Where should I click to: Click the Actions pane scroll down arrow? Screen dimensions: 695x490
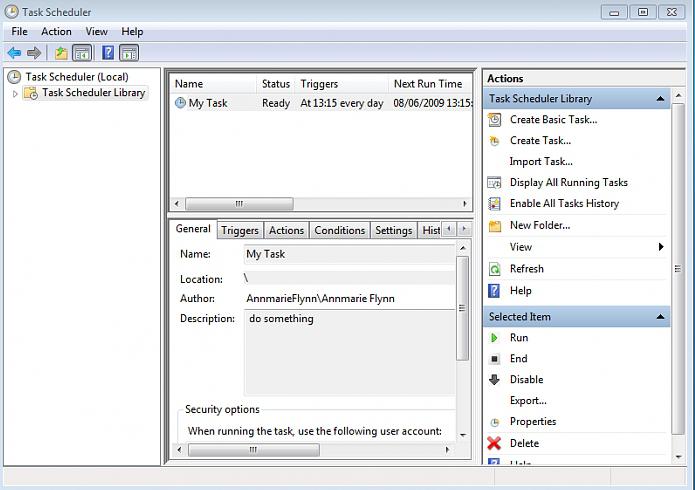click(678, 457)
